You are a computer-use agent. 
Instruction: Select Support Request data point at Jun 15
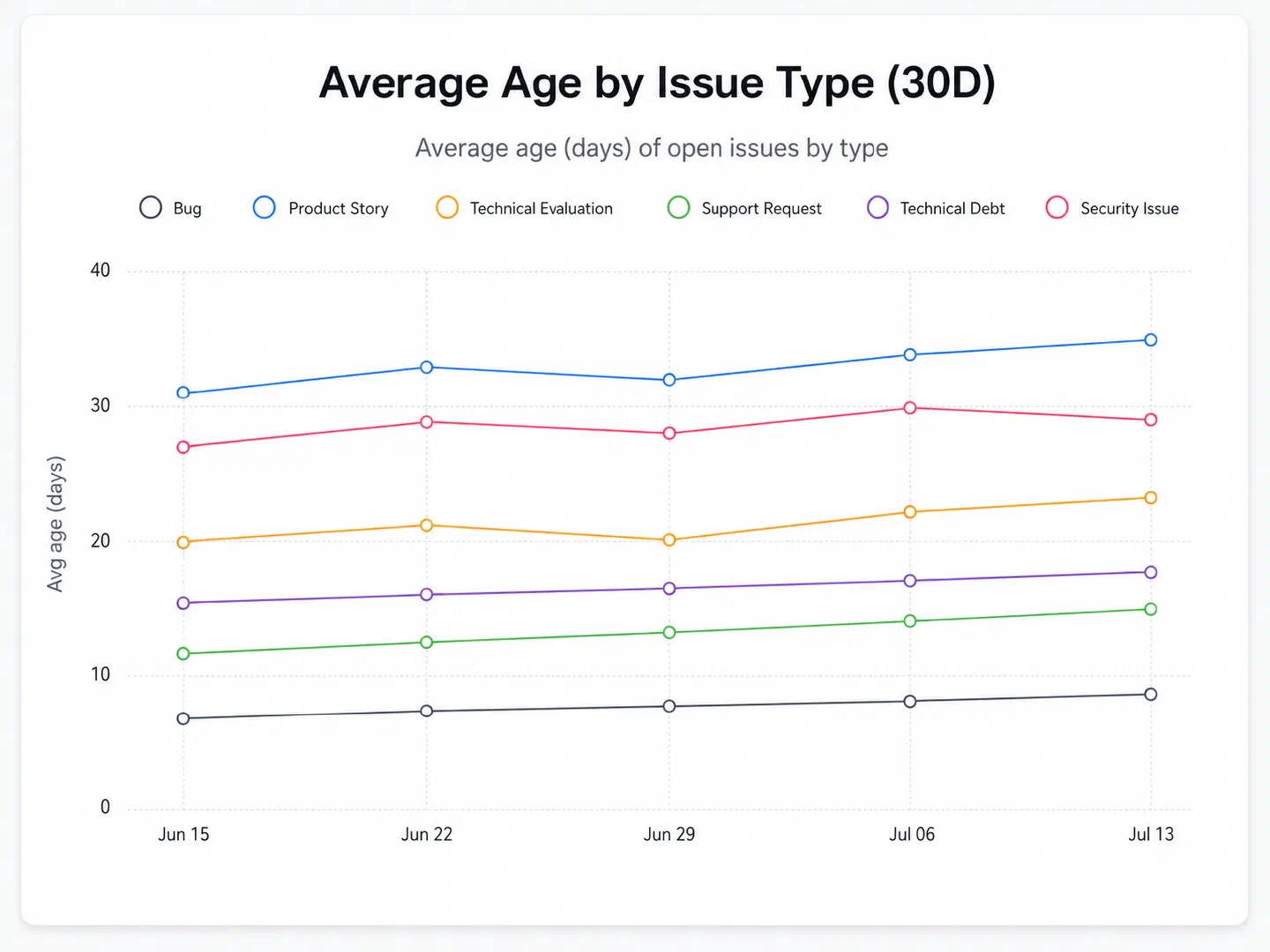pos(183,653)
